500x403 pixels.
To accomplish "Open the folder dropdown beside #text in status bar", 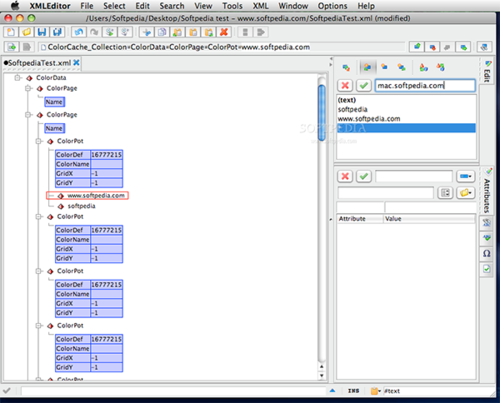I will (x=376, y=391).
